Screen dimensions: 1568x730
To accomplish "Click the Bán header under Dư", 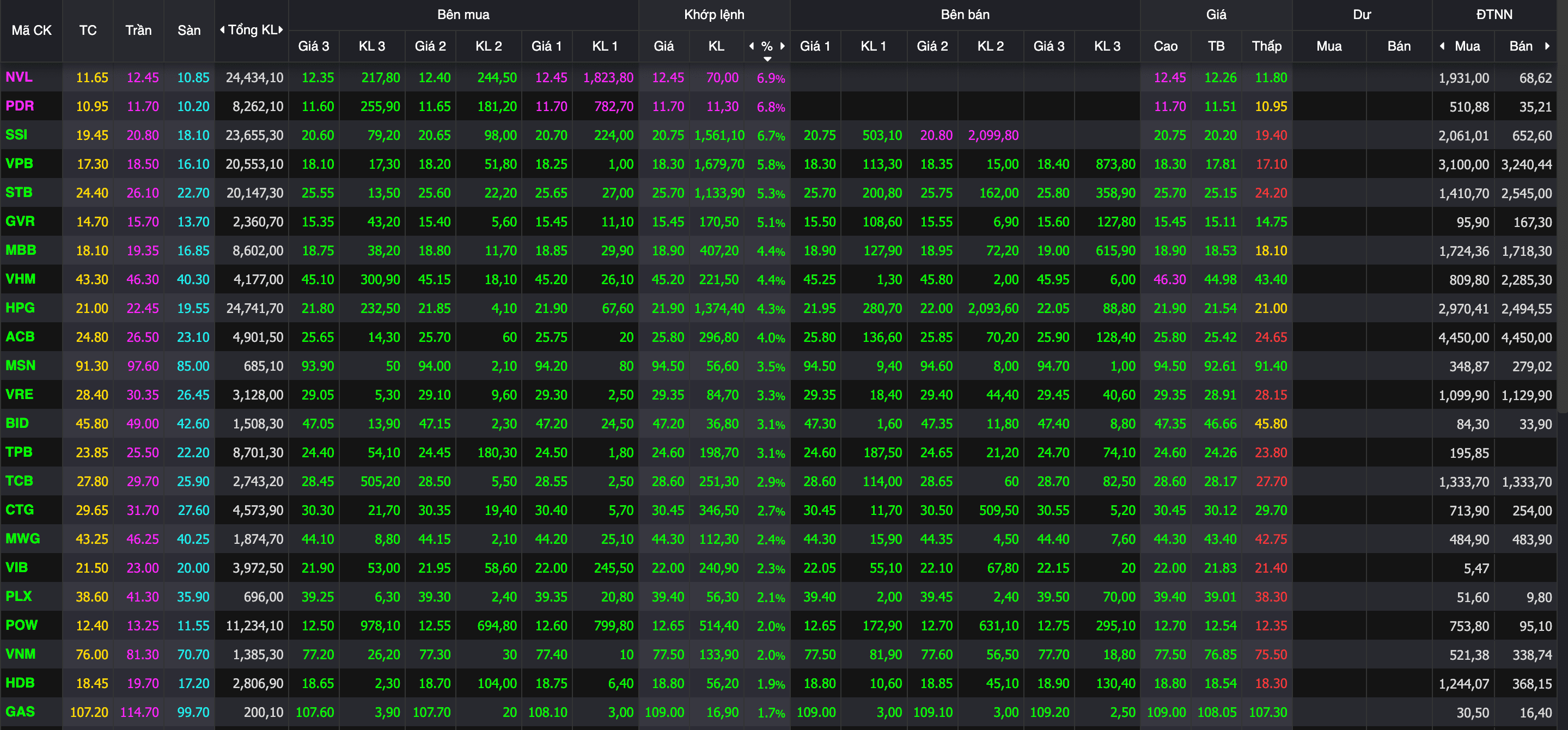I will point(1399,46).
